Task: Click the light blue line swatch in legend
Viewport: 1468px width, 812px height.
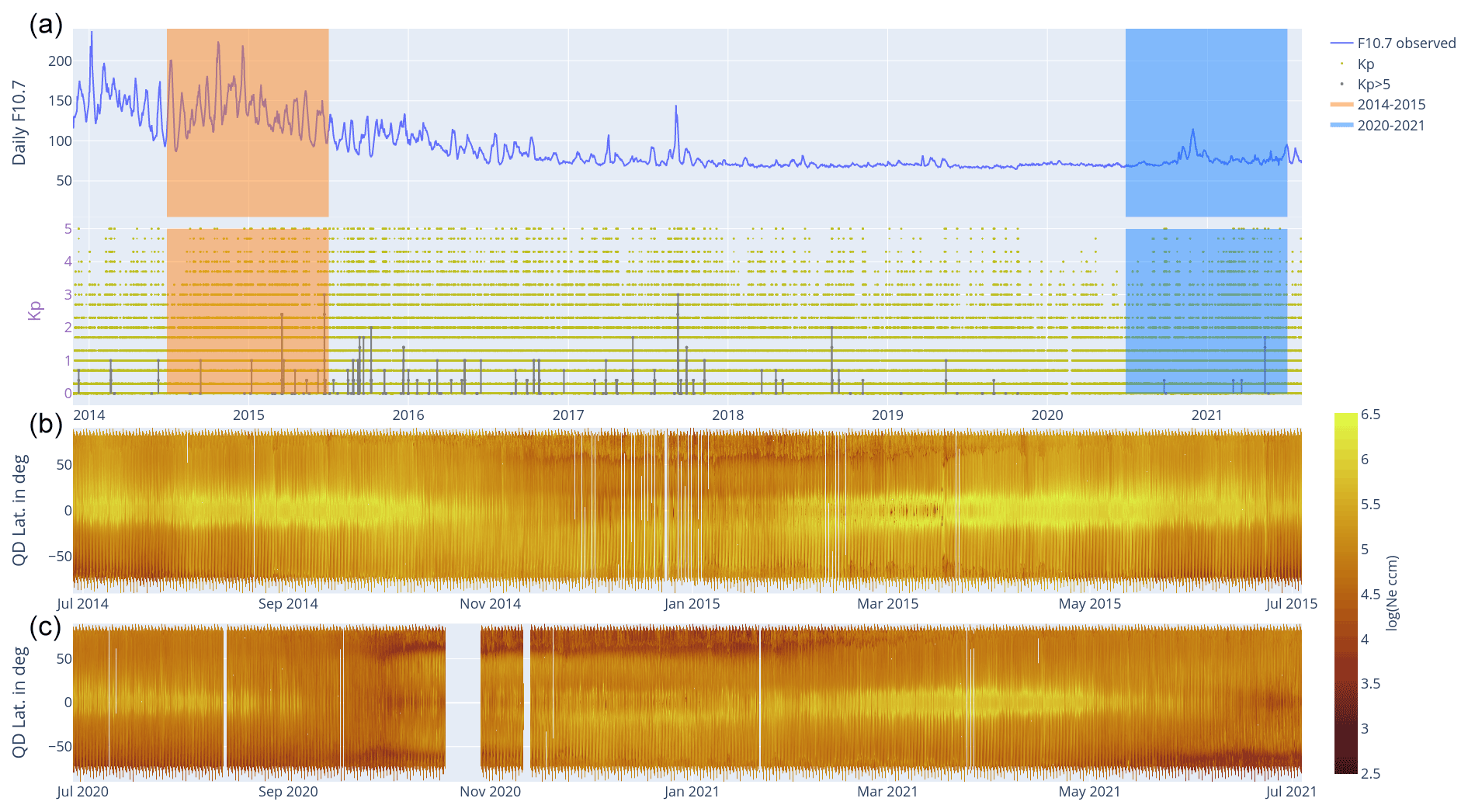Action: click(x=1341, y=126)
